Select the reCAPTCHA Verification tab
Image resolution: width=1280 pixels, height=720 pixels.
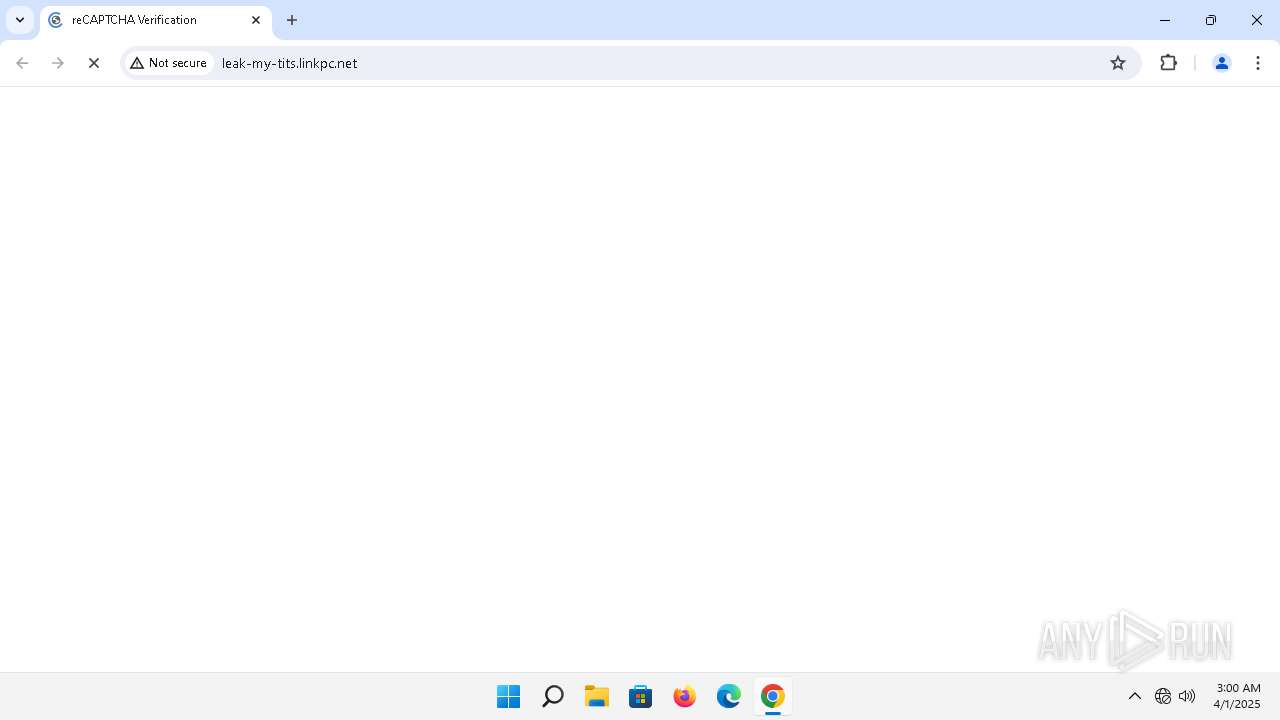click(155, 20)
